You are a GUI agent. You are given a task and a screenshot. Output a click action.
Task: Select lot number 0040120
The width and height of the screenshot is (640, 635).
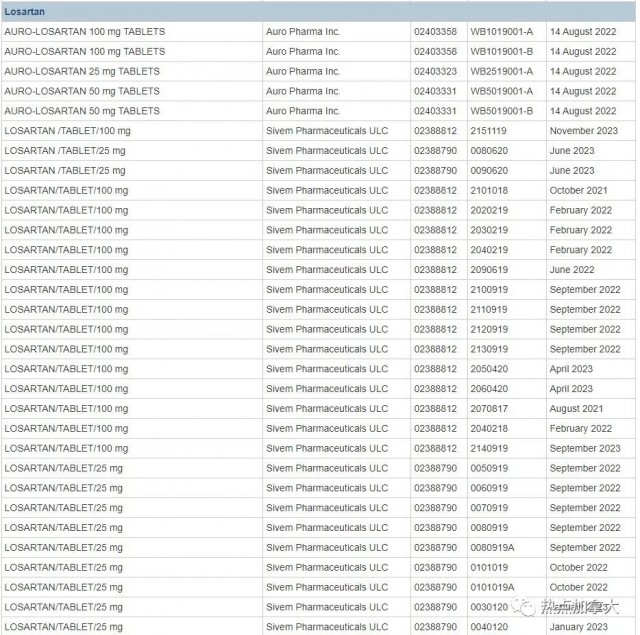tap(489, 627)
